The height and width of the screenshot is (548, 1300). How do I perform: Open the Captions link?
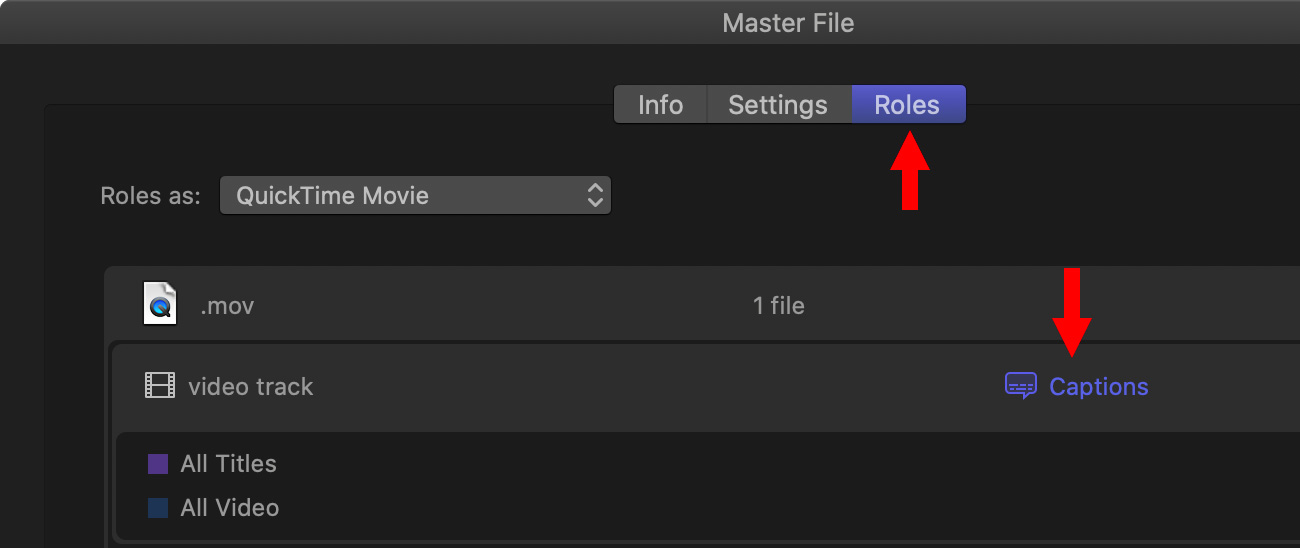[x=1098, y=387]
